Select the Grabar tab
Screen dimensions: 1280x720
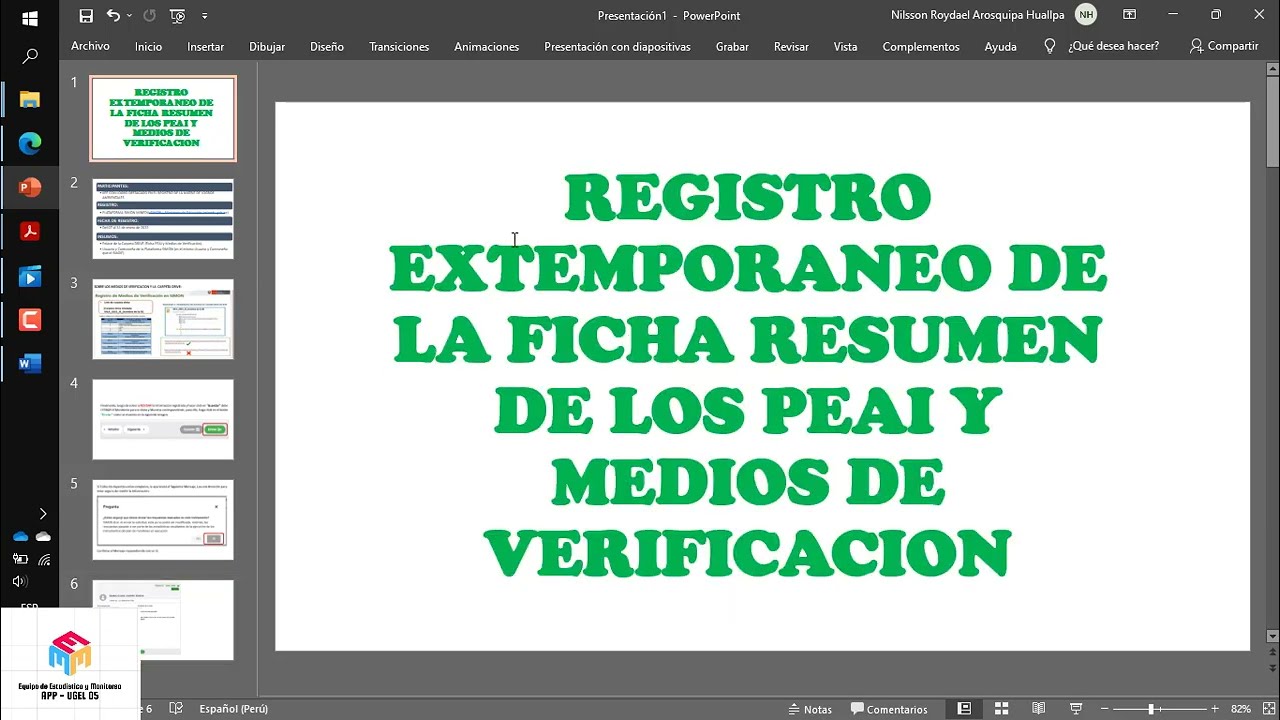point(732,46)
